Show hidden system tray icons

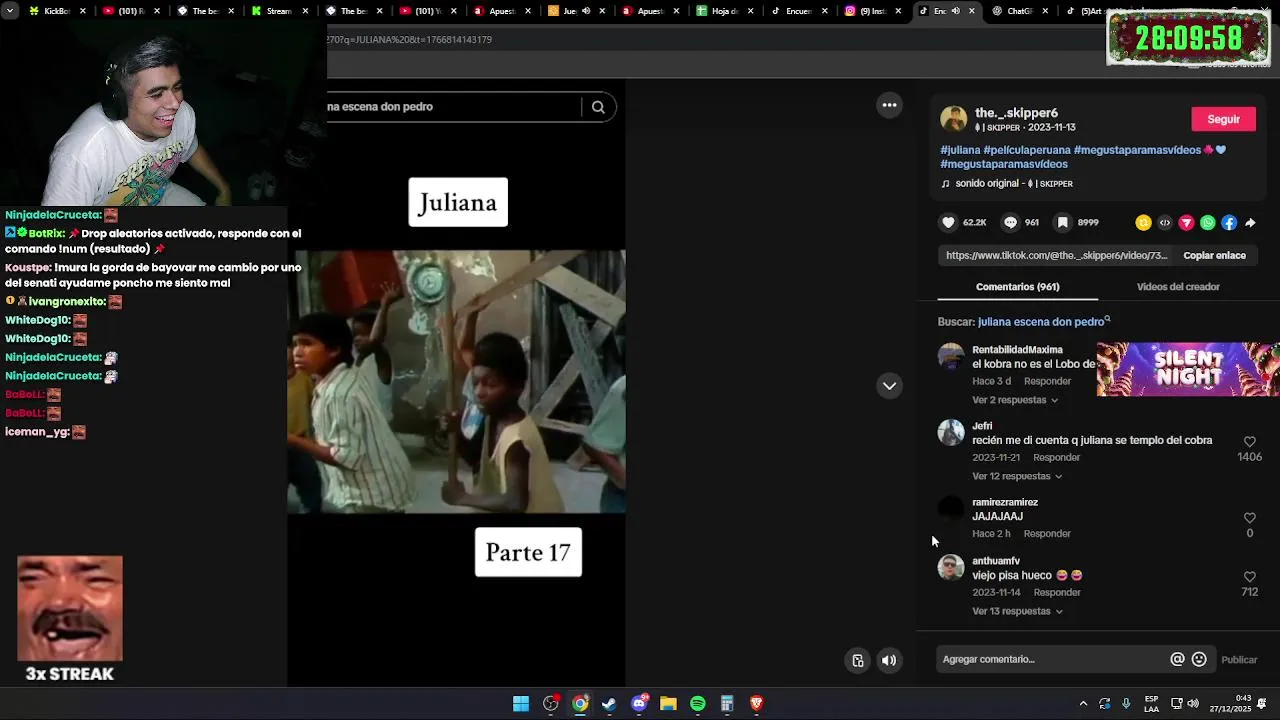click(1083, 704)
